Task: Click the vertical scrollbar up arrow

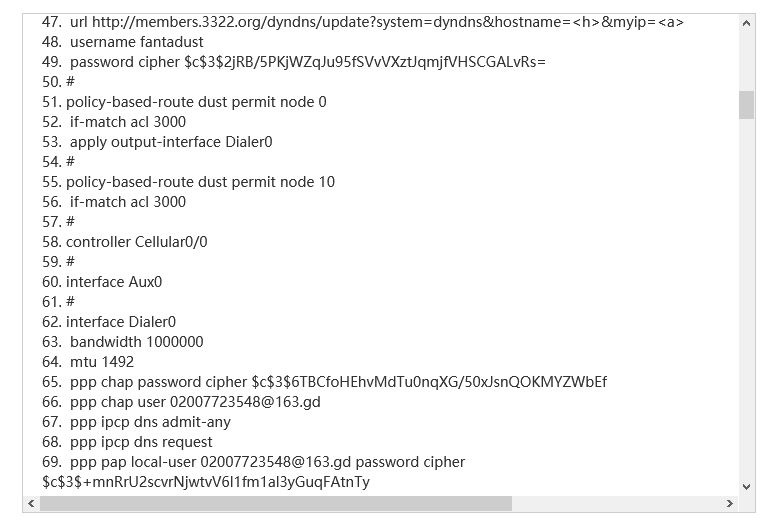Action: click(x=746, y=22)
